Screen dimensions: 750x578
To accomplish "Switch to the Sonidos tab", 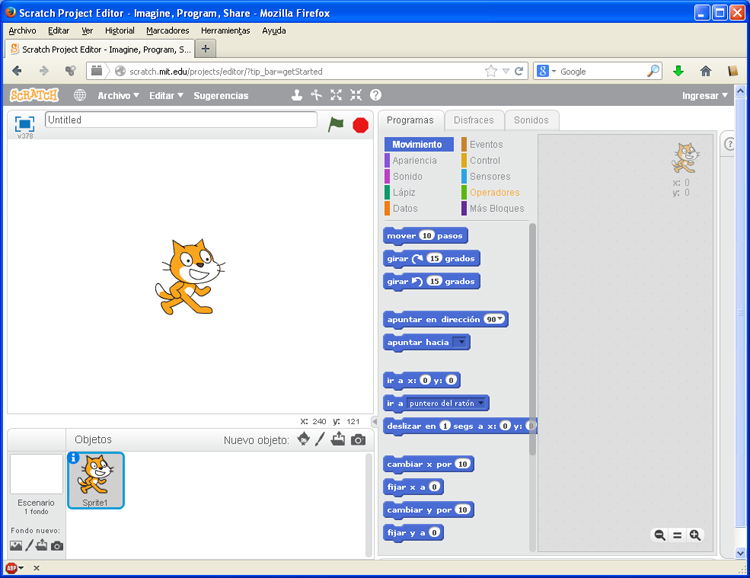I will pyautogui.click(x=531, y=120).
